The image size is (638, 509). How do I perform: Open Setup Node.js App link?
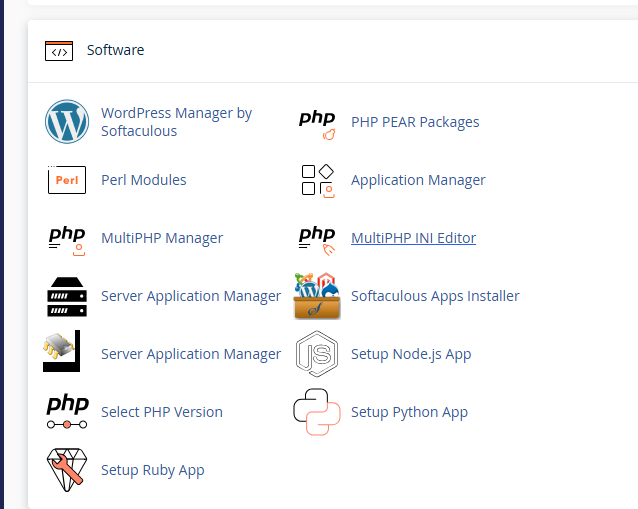pyautogui.click(x=411, y=354)
